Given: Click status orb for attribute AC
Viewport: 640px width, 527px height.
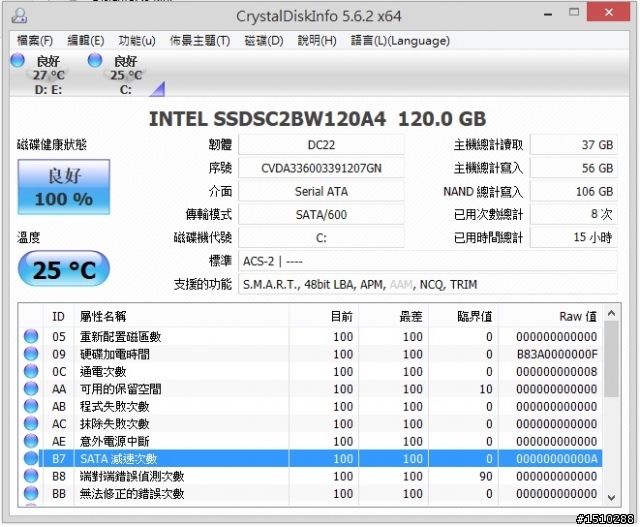Looking at the screenshot, I should coord(31,424).
